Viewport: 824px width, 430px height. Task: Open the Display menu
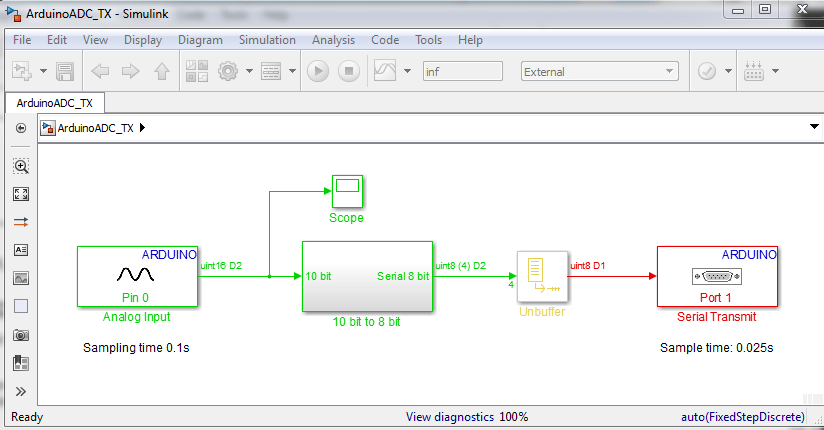(x=143, y=40)
